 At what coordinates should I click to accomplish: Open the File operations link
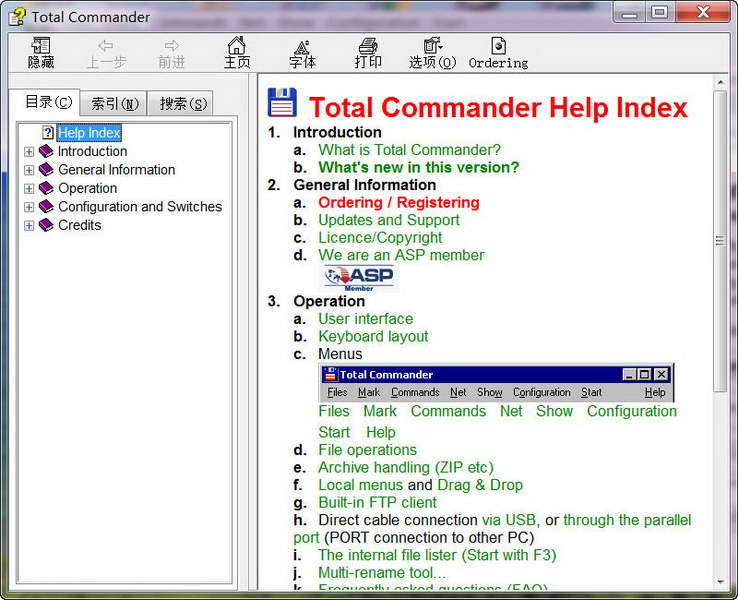[x=368, y=450]
